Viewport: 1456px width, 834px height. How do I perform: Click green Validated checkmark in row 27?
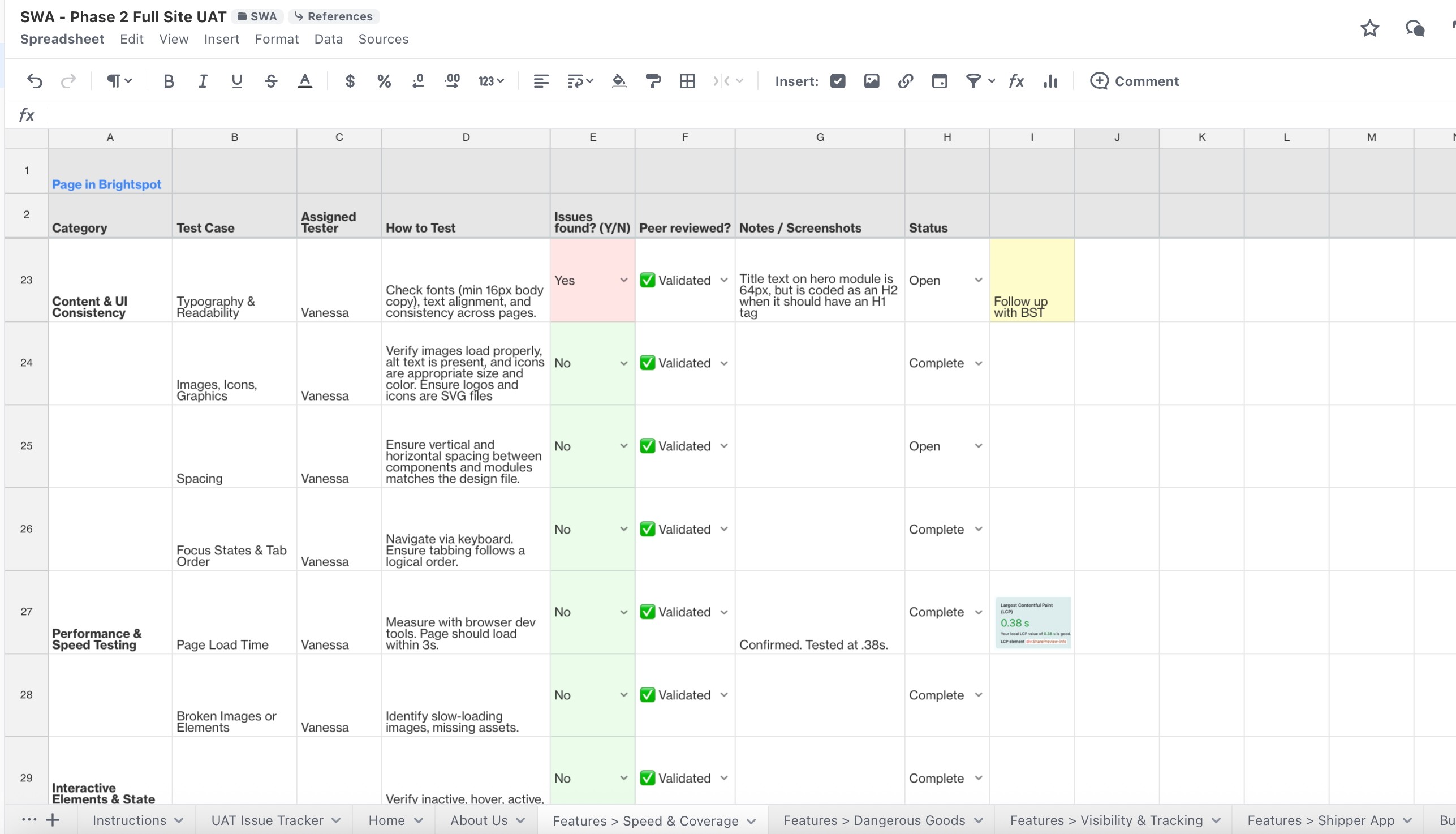tap(648, 612)
